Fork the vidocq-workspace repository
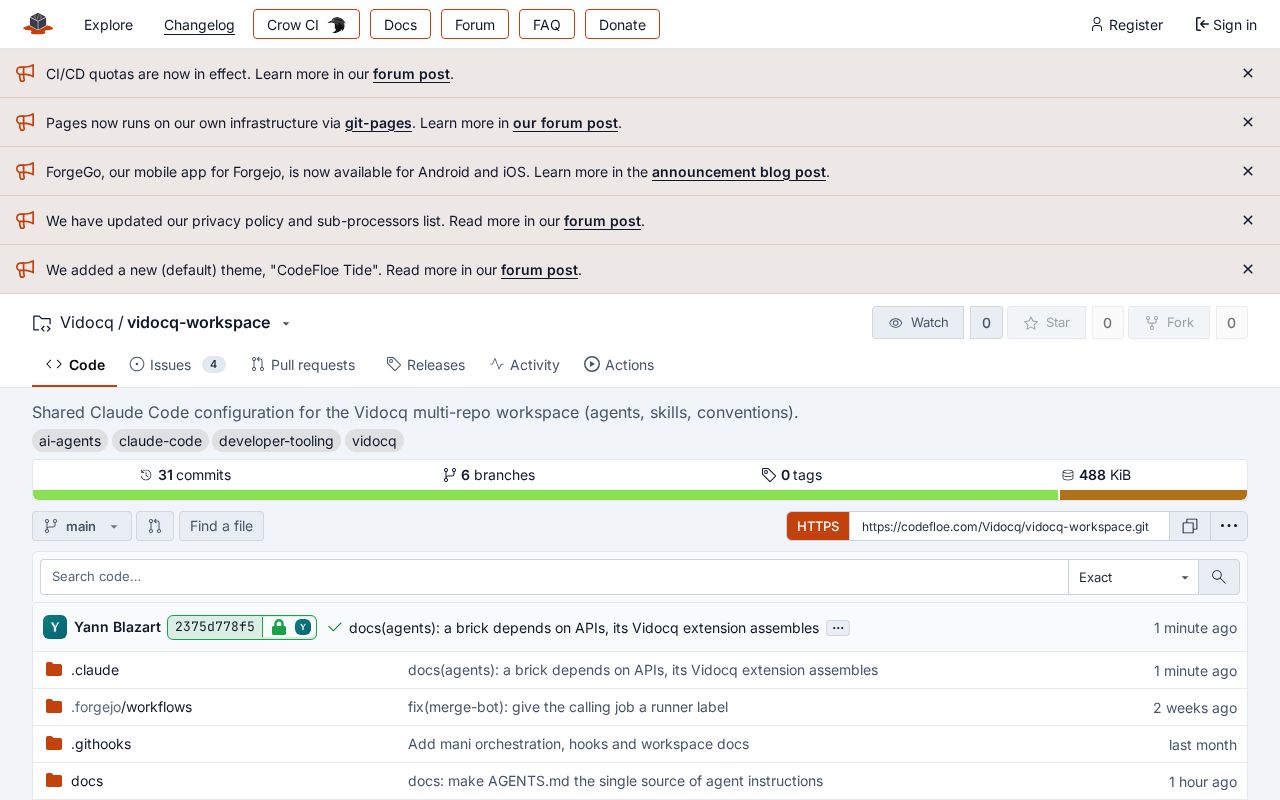 point(1169,322)
